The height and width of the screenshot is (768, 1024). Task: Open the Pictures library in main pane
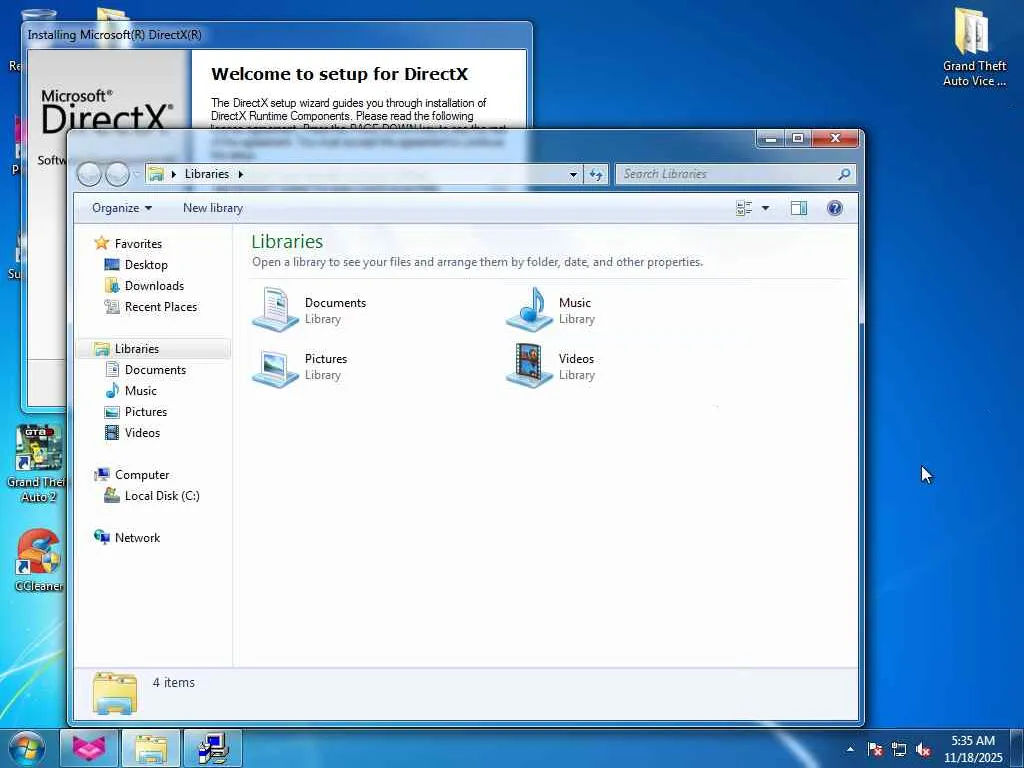click(300, 366)
